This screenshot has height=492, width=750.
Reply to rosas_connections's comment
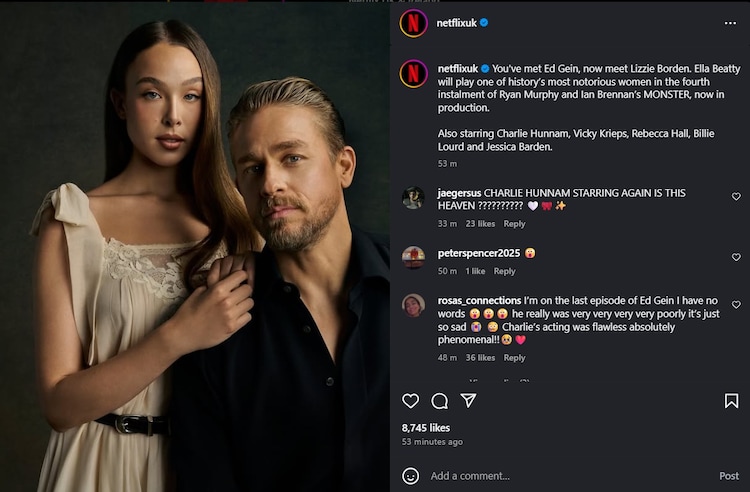click(x=514, y=358)
